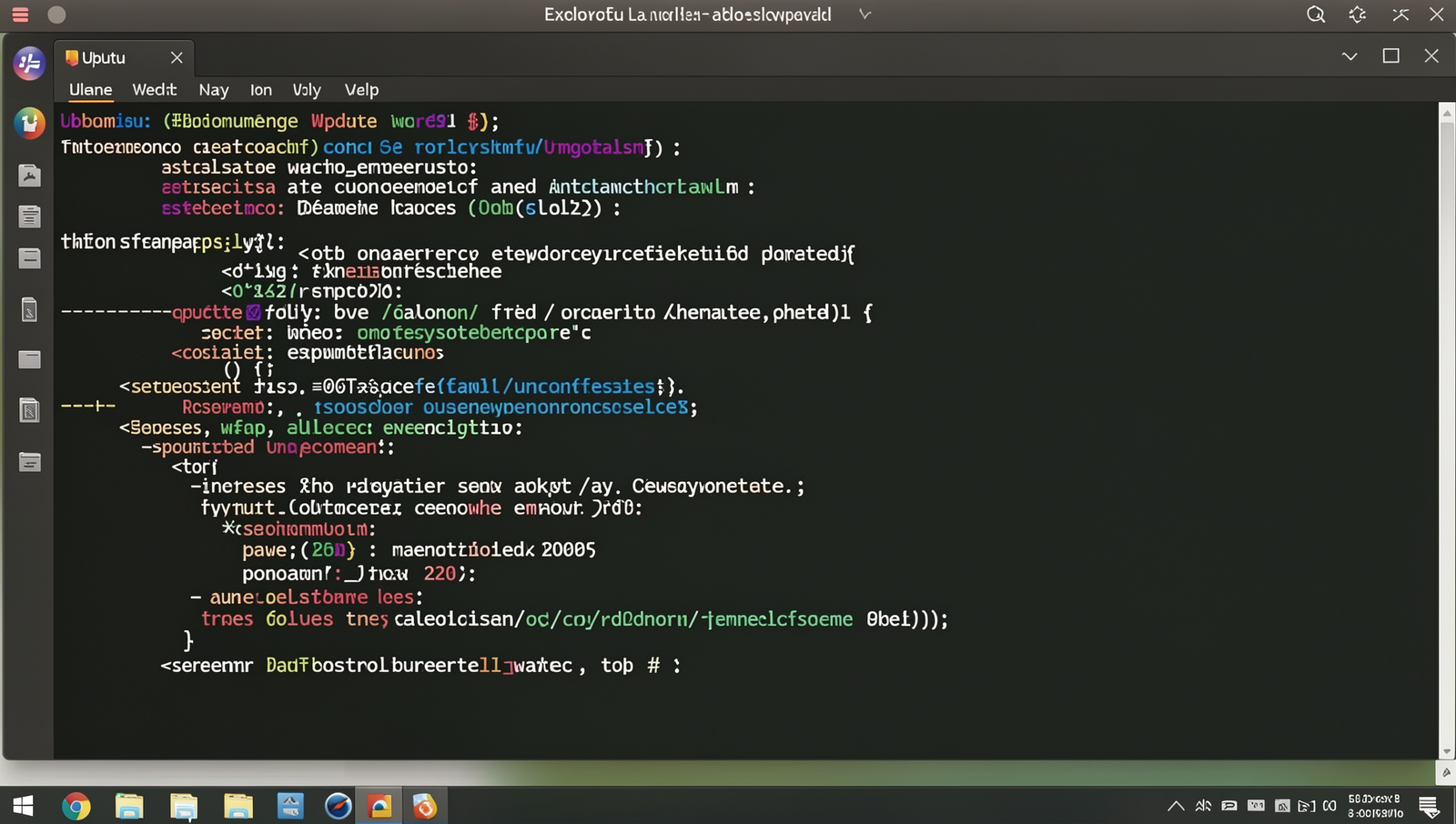Open the text document icon in the sidebar

click(x=29, y=216)
